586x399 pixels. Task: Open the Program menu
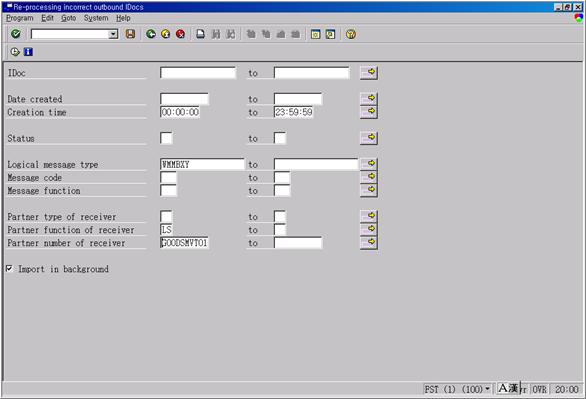(x=19, y=18)
